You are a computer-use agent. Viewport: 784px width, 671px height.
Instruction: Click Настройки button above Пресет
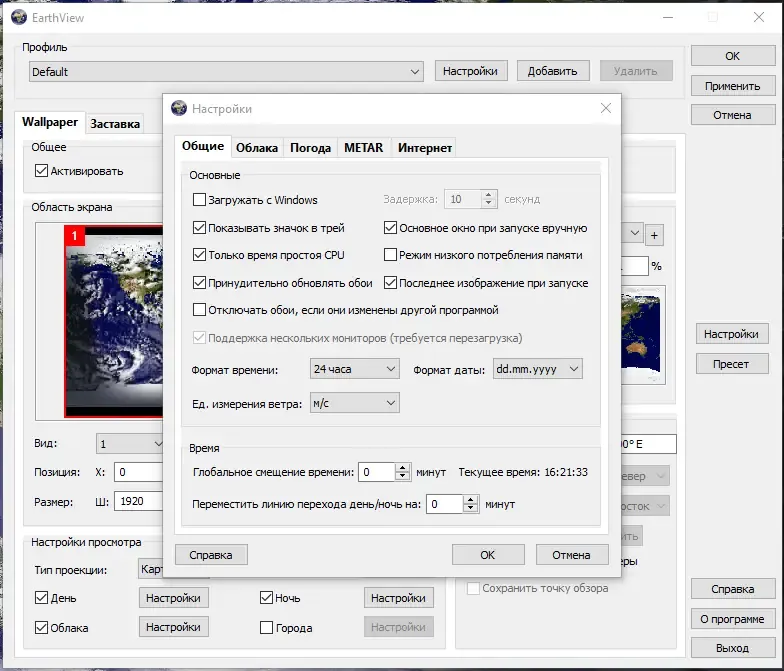(732, 334)
